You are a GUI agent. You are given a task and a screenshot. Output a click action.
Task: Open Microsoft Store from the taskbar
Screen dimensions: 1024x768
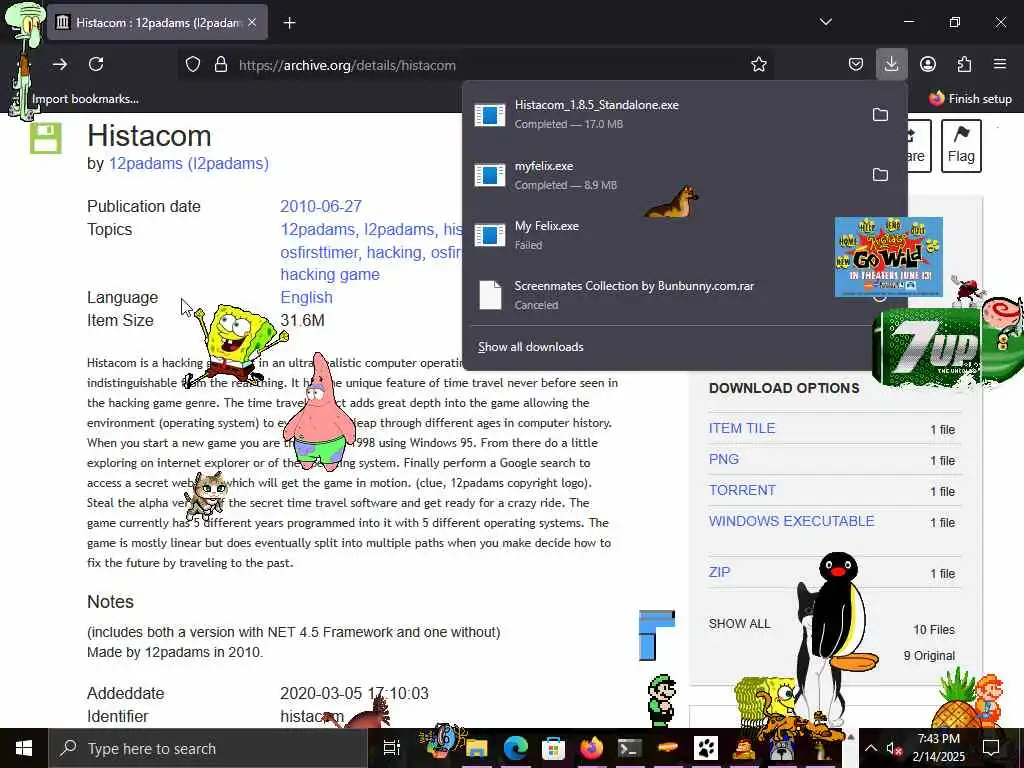(x=553, y=748)
